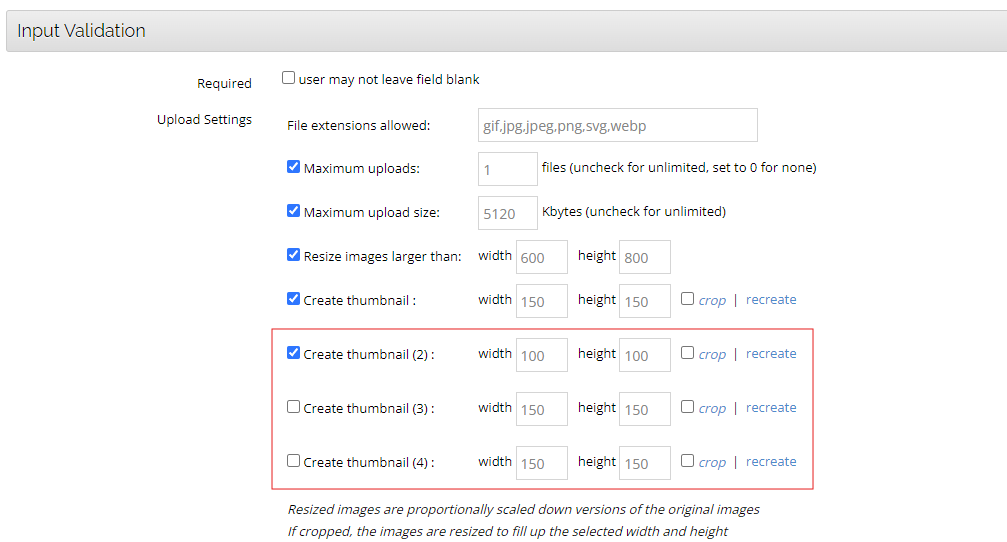Uncheck the Maximum upload size checkbox
This screenshot has width=1007, height=542.
pyautogui.click(x=294, y=211)
